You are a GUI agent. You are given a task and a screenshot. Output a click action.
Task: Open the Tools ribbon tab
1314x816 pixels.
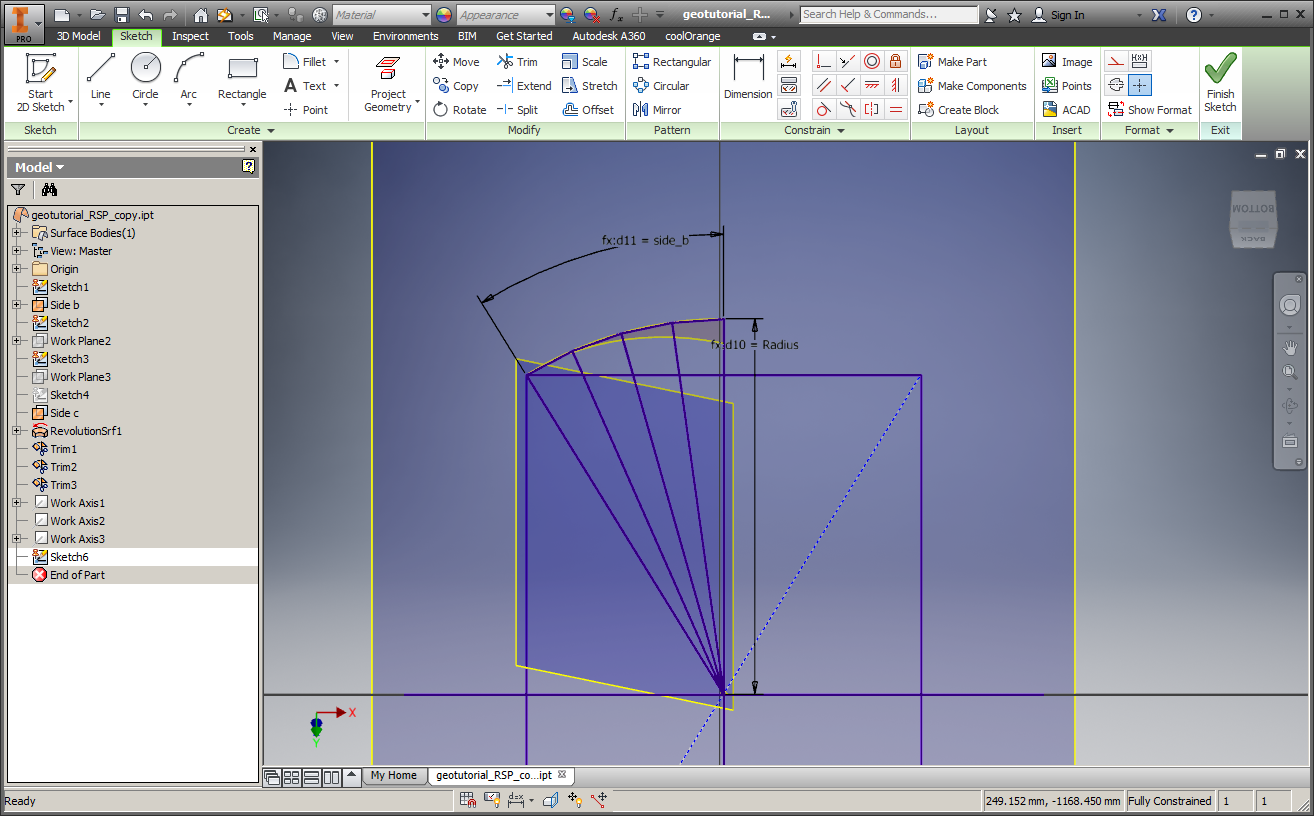tap(240, 36)
